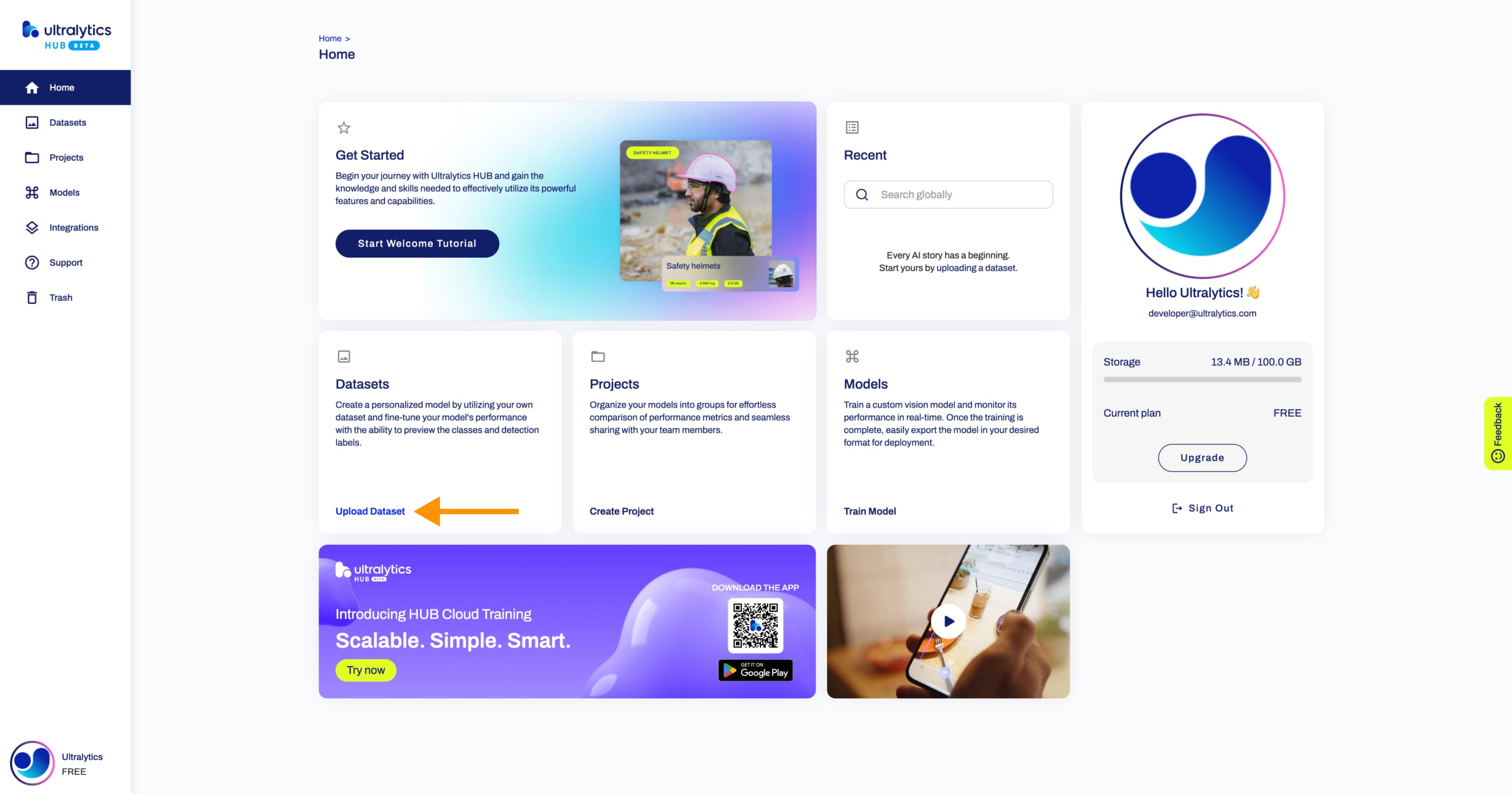This screenshot has height=794, width=1512.
Task: Click the Projects icon in sidebar
Action: [x=31, y=157]
